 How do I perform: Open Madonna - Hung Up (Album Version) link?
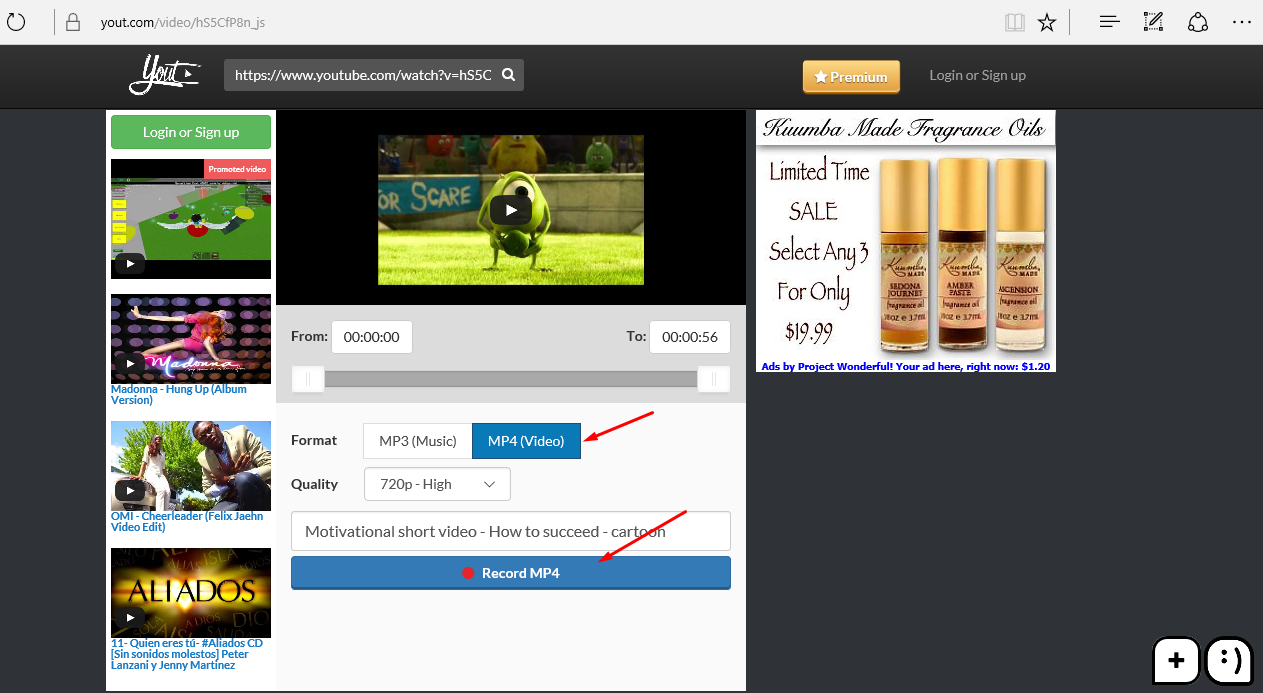(x=179, y=394)
